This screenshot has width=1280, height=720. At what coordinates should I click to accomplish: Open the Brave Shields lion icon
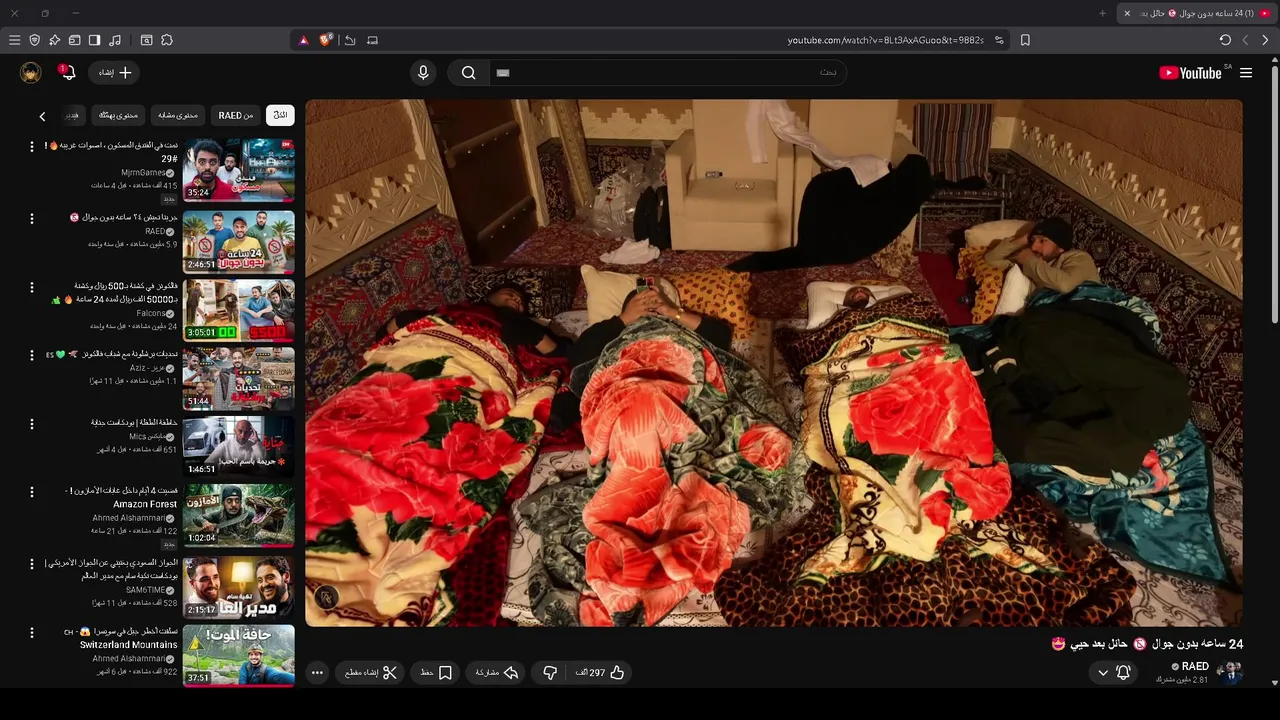pyautogui.click(x=325, y=40)
